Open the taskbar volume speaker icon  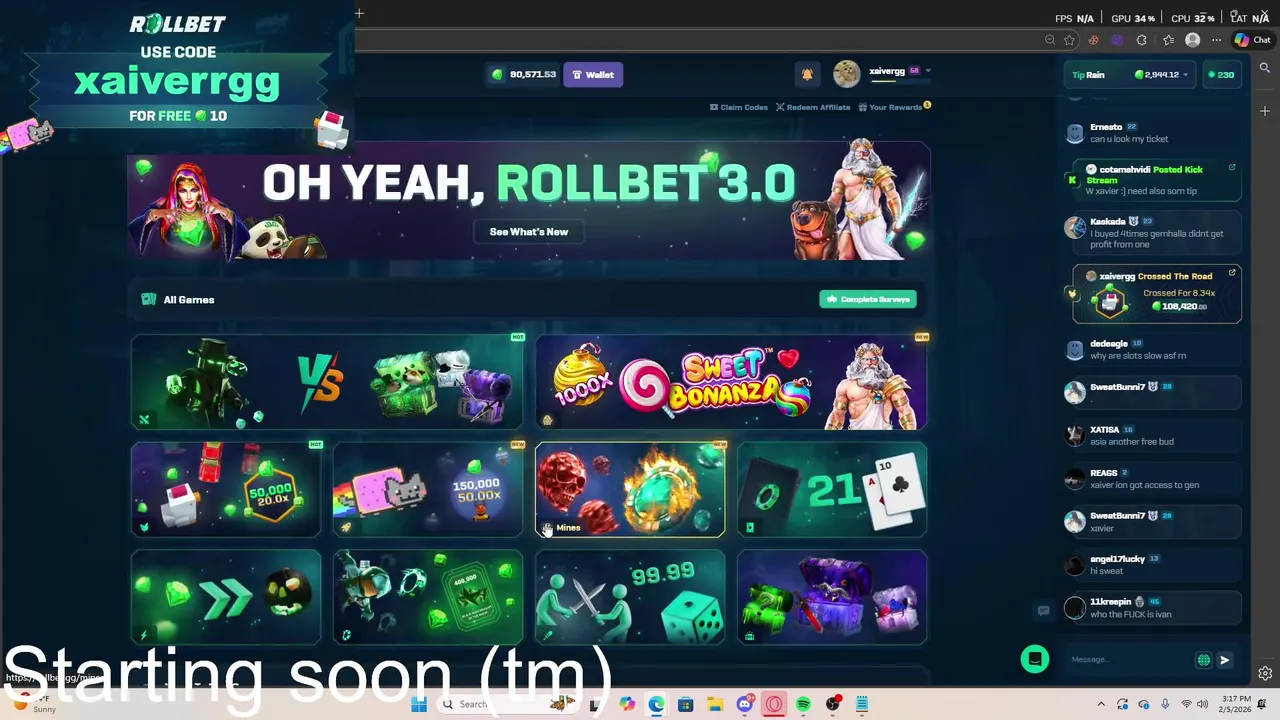coord(1202,704)
